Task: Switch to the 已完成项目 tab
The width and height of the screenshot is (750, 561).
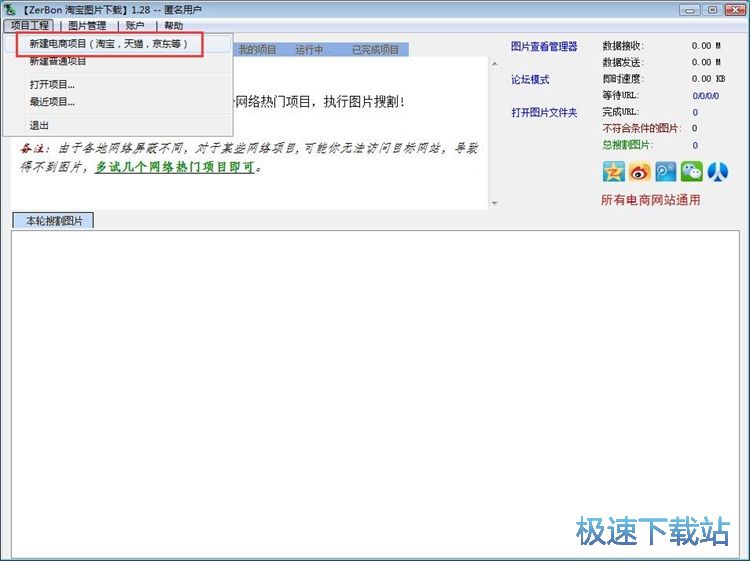Action: [375, 50]
